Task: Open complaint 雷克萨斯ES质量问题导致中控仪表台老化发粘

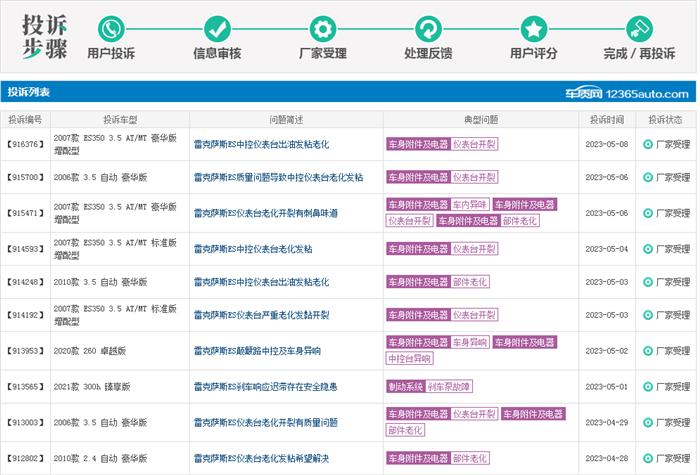Action: 278,177
